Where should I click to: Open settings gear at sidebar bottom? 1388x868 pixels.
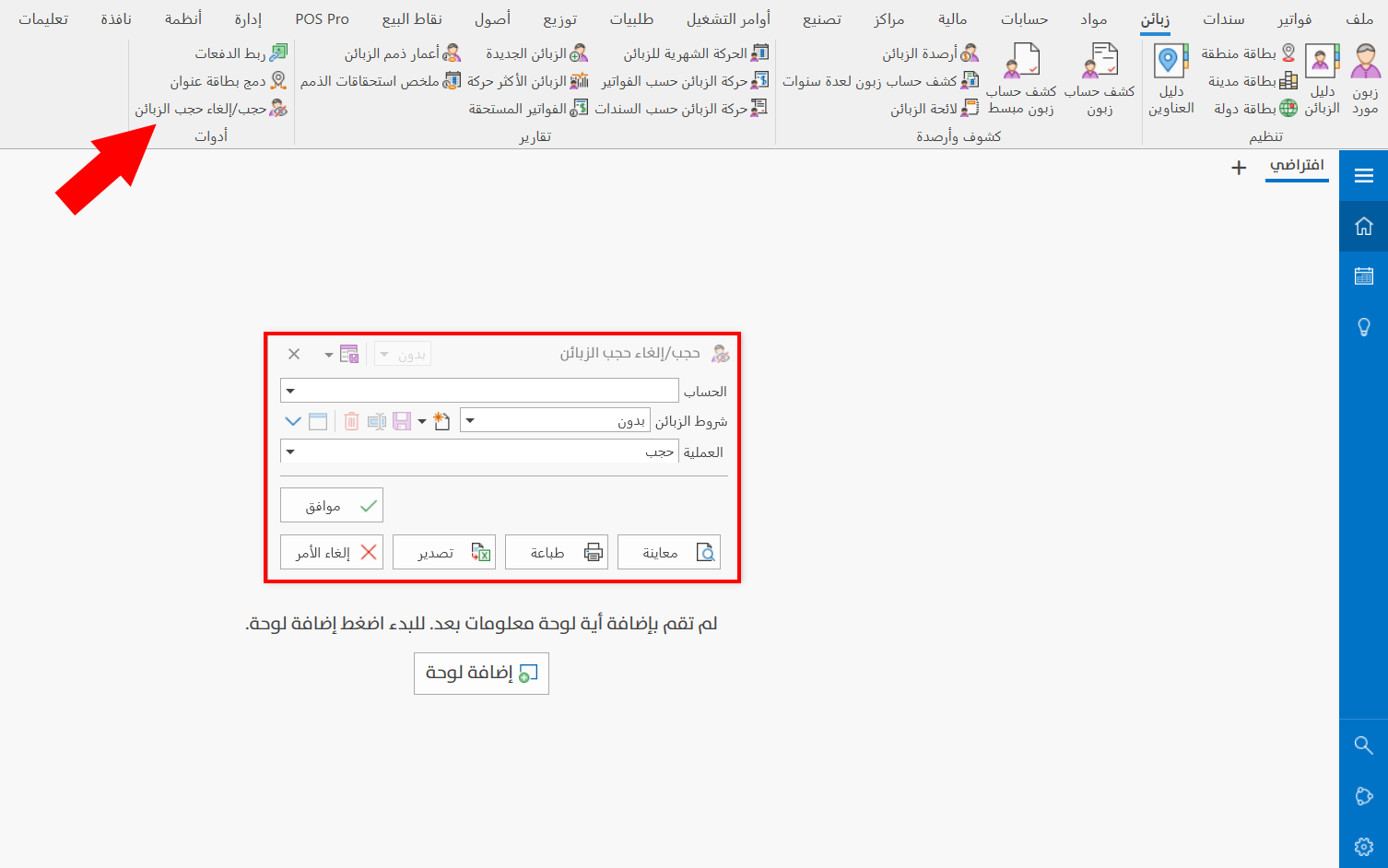1364,846
